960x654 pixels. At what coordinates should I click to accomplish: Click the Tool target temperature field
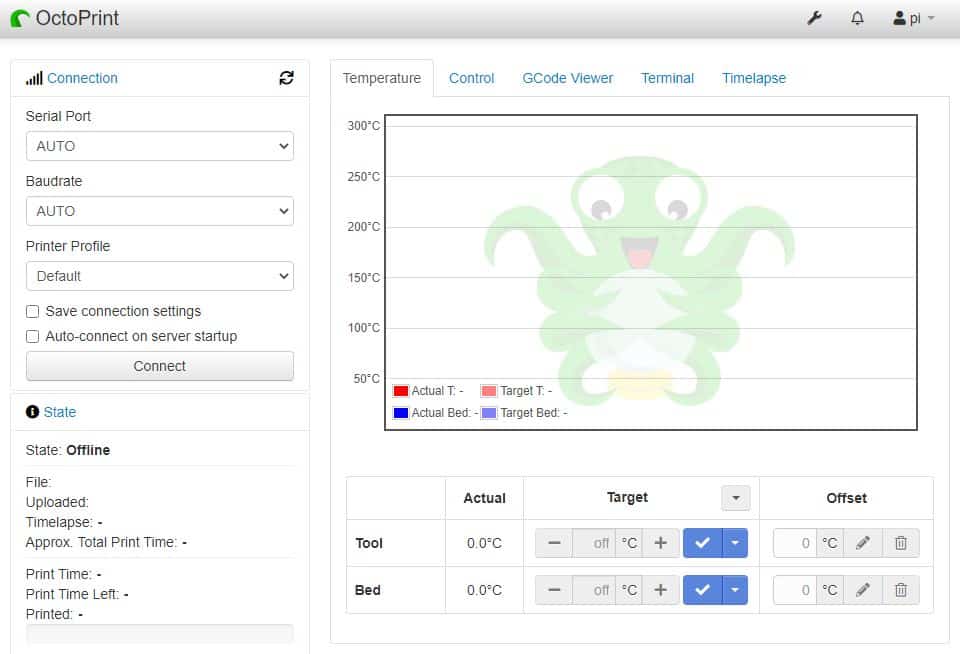point(594,543)
